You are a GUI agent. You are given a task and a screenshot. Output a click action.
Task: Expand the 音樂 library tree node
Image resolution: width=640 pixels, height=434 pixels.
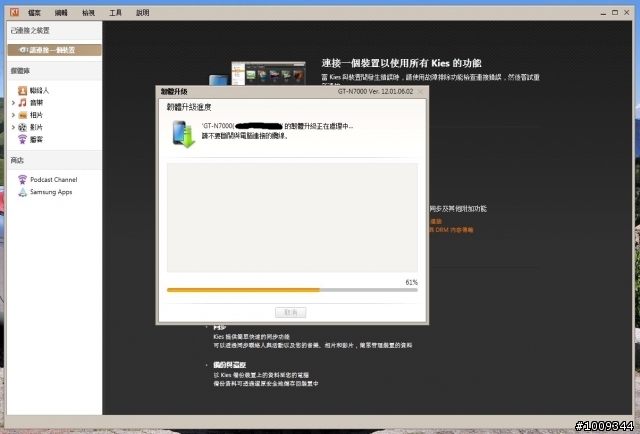[13, 102]
